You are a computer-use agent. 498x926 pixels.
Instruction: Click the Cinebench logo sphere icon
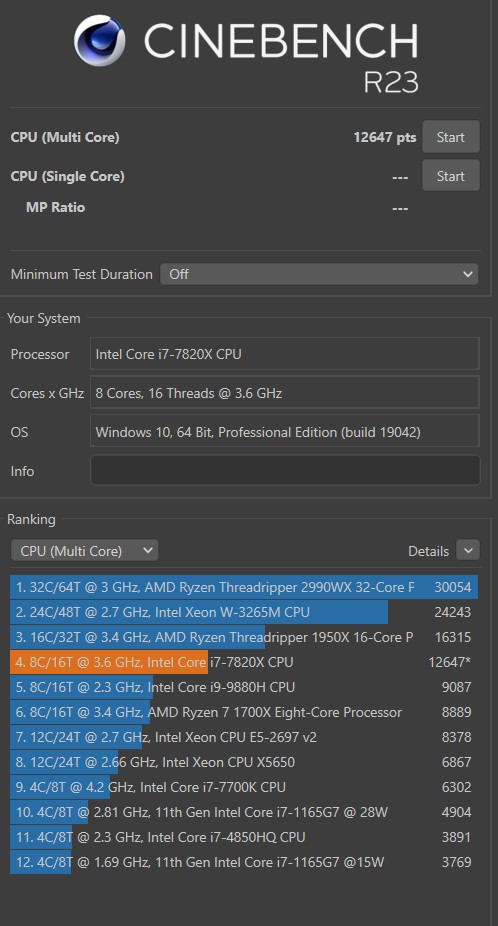[100, 41]
